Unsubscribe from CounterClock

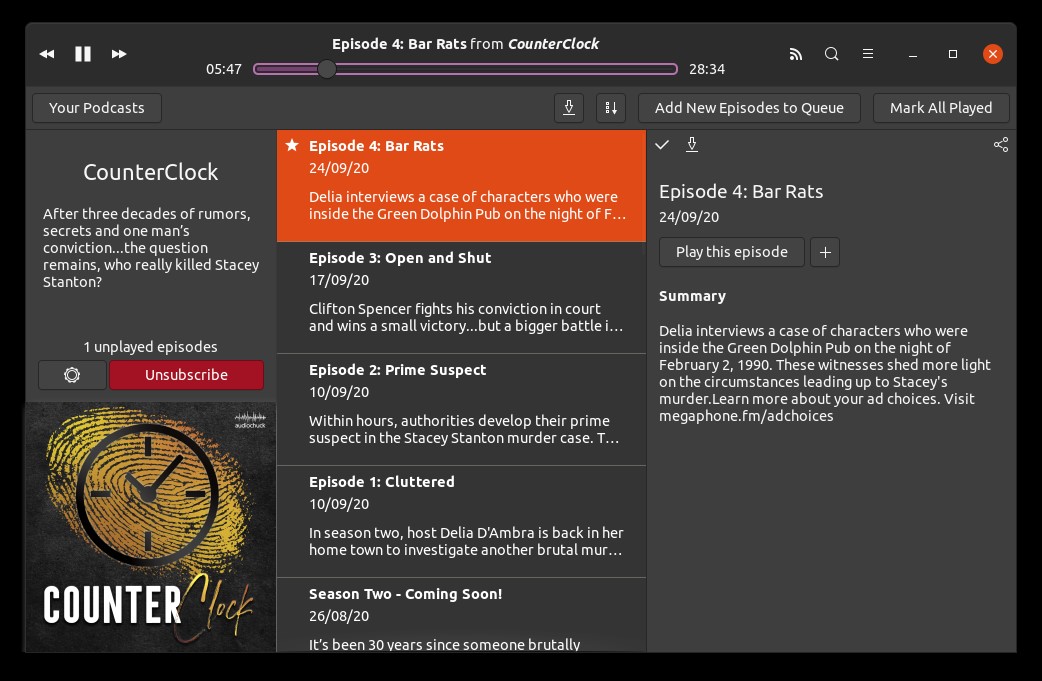tap(187, 375)
